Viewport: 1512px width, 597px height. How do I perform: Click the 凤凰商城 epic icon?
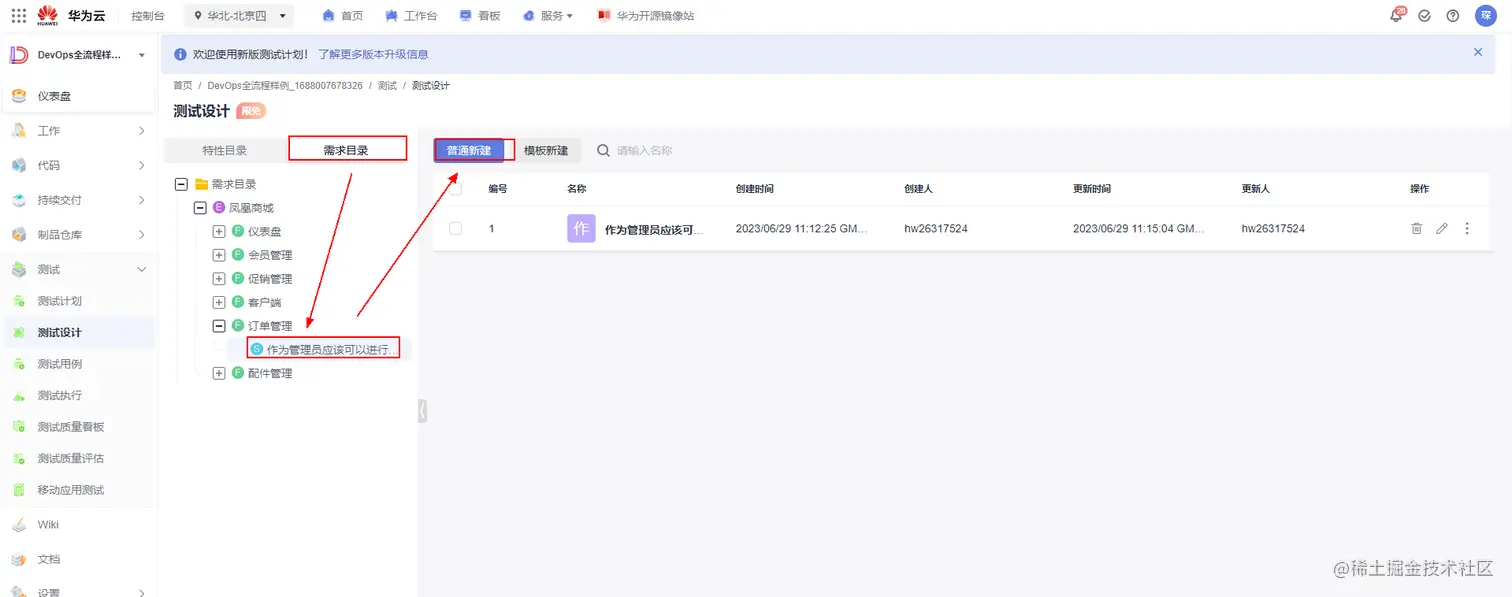[x=219, y=208]
